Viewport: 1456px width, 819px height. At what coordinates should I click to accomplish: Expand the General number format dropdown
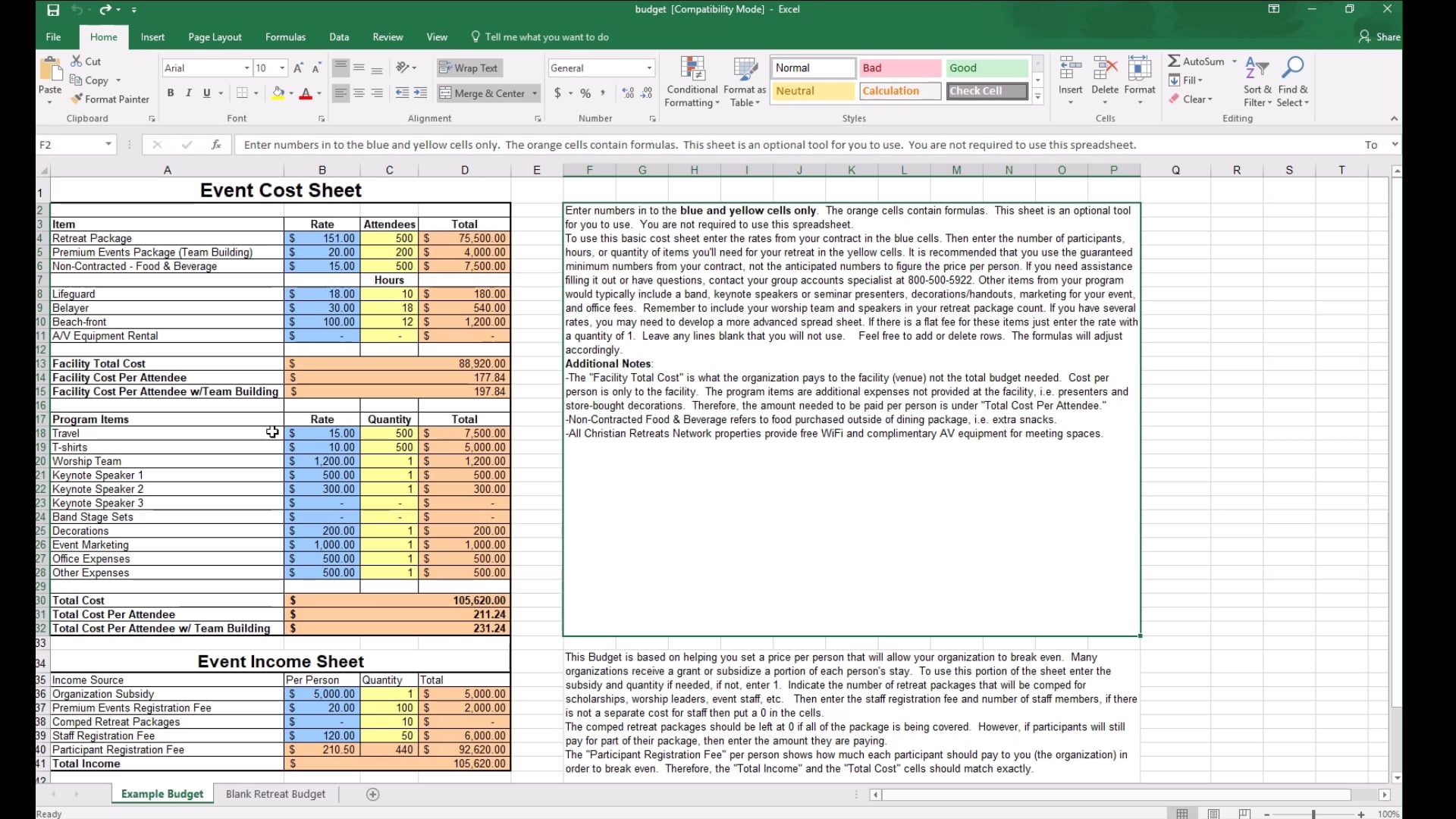pos(649,68)
